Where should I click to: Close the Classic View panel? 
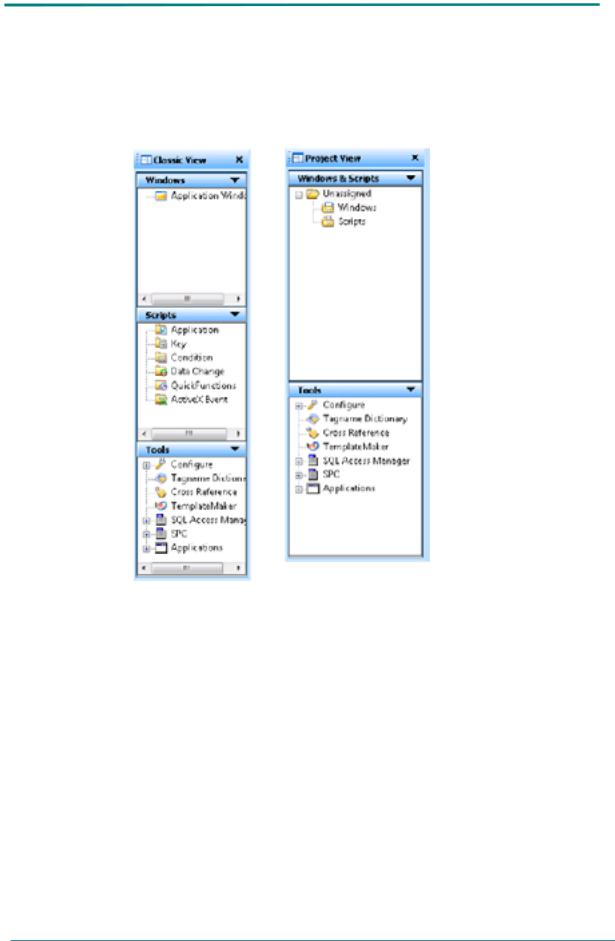click(239, 160)
